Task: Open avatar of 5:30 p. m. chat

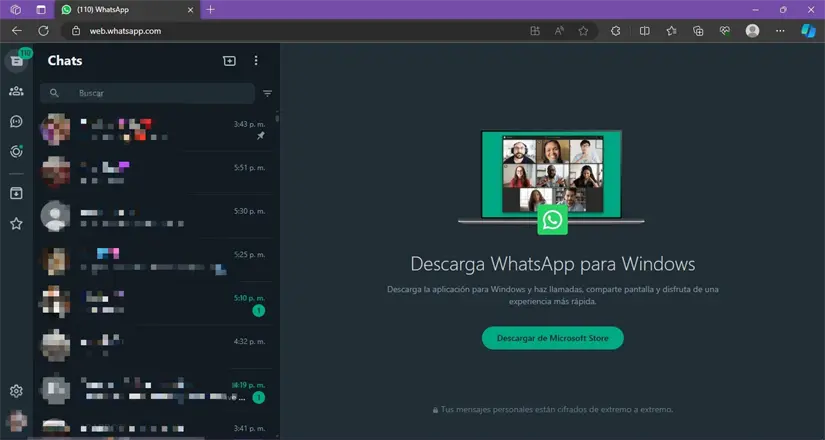Action: [x=55, y=216]
